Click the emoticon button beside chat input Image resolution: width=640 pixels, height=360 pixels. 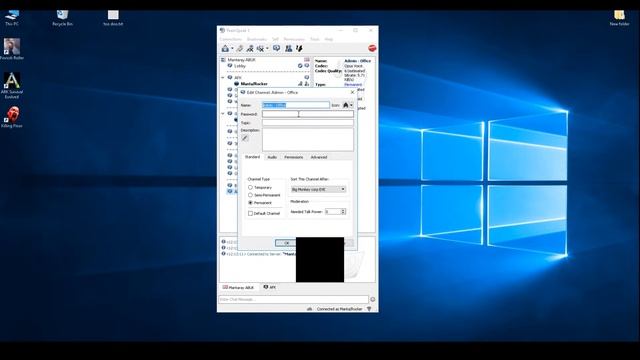click(x=372, y=299)
